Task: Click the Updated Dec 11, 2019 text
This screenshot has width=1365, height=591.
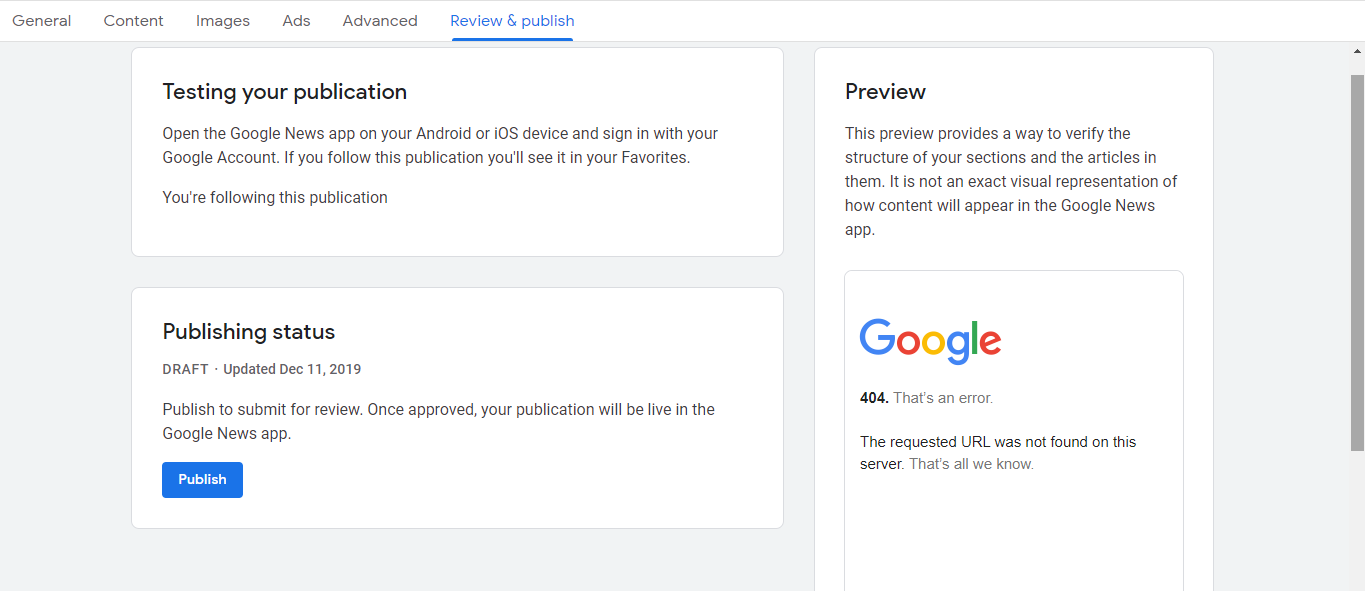Action: tap(292, 369)
